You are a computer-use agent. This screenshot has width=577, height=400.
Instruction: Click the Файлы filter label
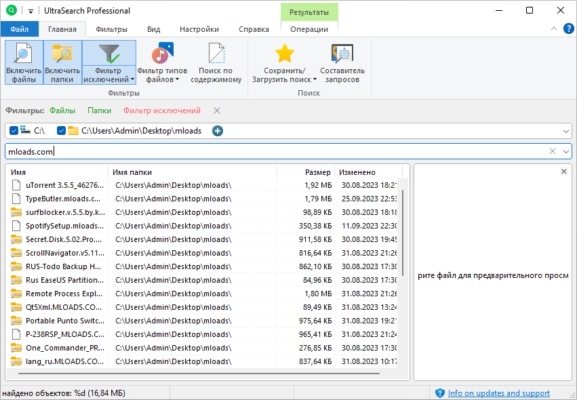62,110
